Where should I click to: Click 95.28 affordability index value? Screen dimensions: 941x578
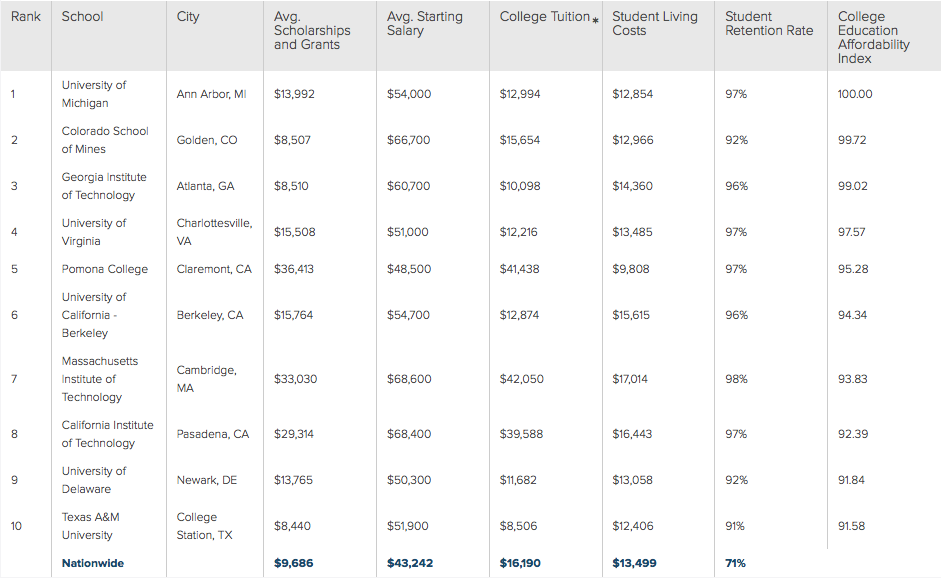[x=853, y=269]
